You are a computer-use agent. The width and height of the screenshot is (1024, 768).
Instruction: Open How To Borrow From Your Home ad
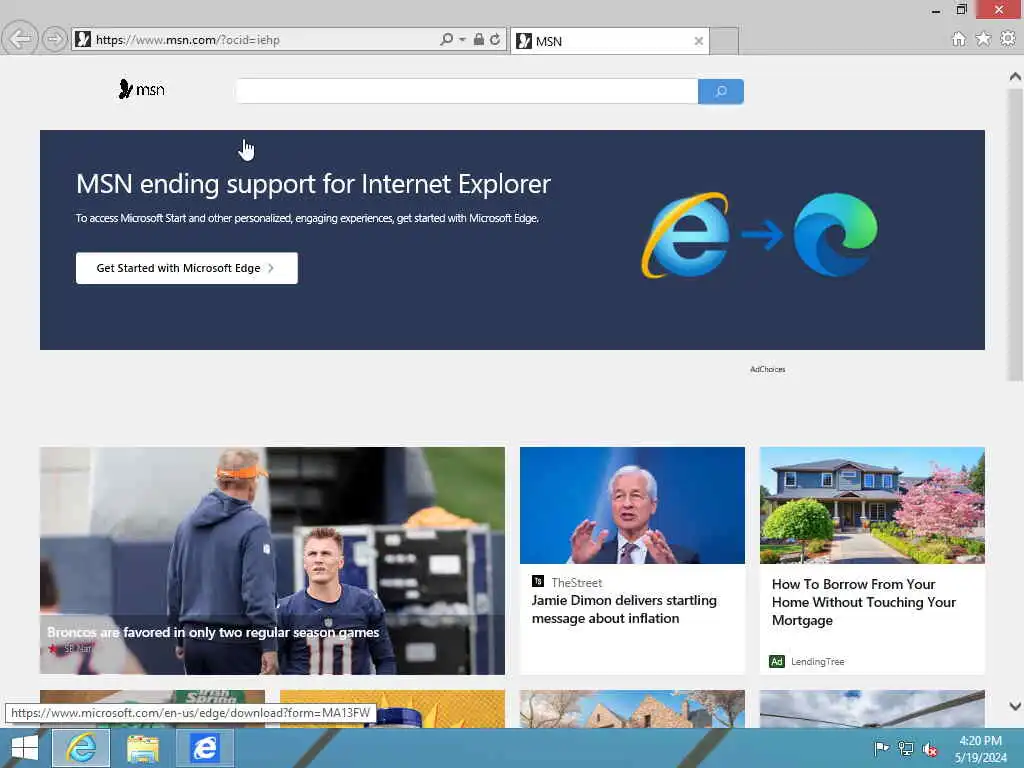863,602
